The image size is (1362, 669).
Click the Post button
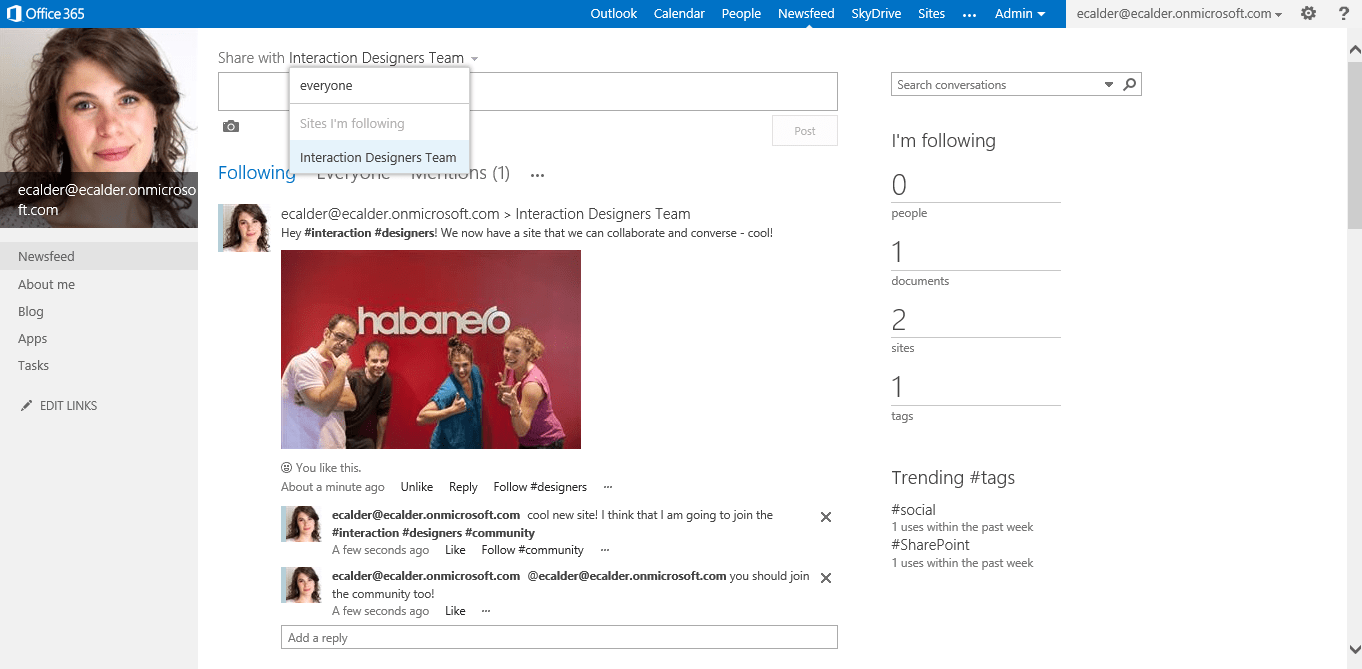[x=805, y=131]
